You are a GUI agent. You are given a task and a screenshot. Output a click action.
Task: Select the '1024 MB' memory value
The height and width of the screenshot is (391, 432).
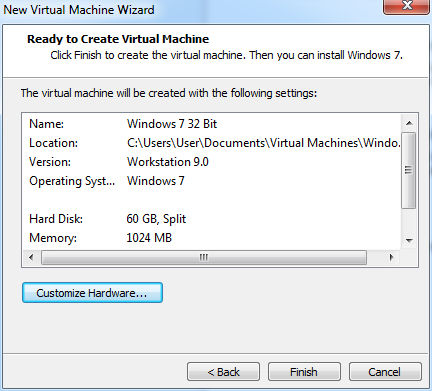tap(149, 238)
